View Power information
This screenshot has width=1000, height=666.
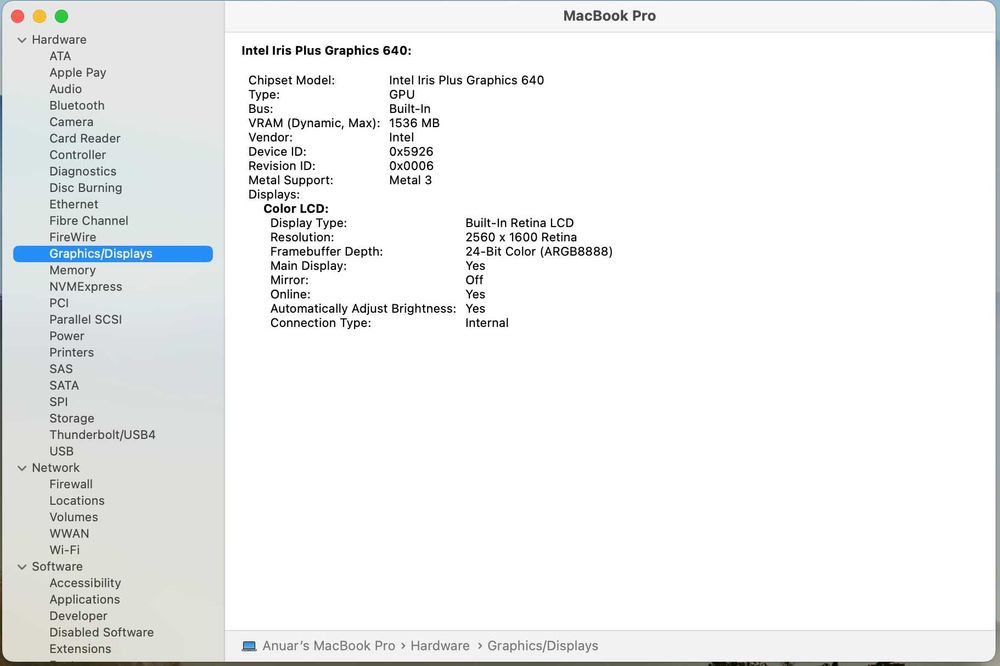click(x=67, y=336)
